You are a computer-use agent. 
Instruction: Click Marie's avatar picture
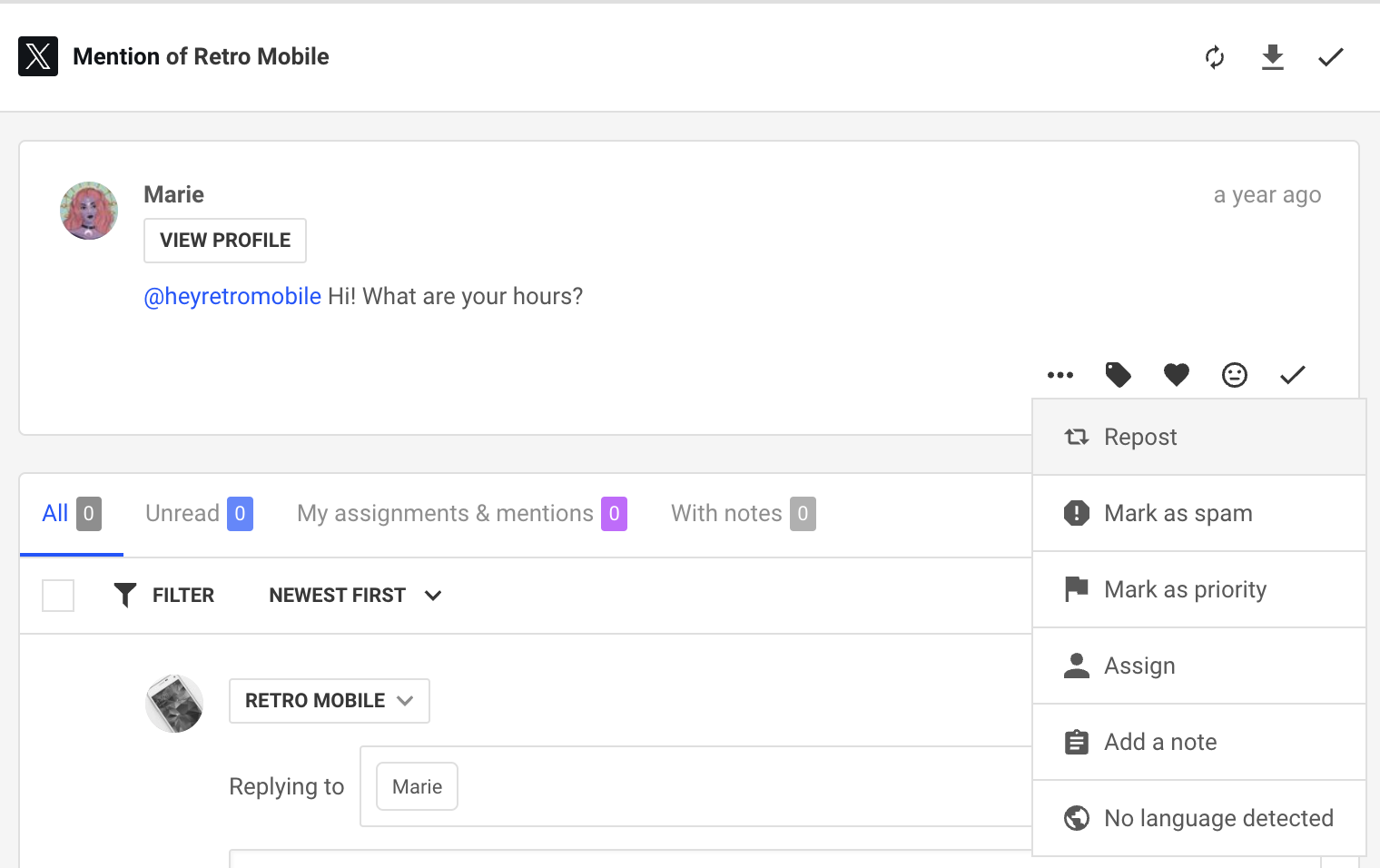pos(89,211)
